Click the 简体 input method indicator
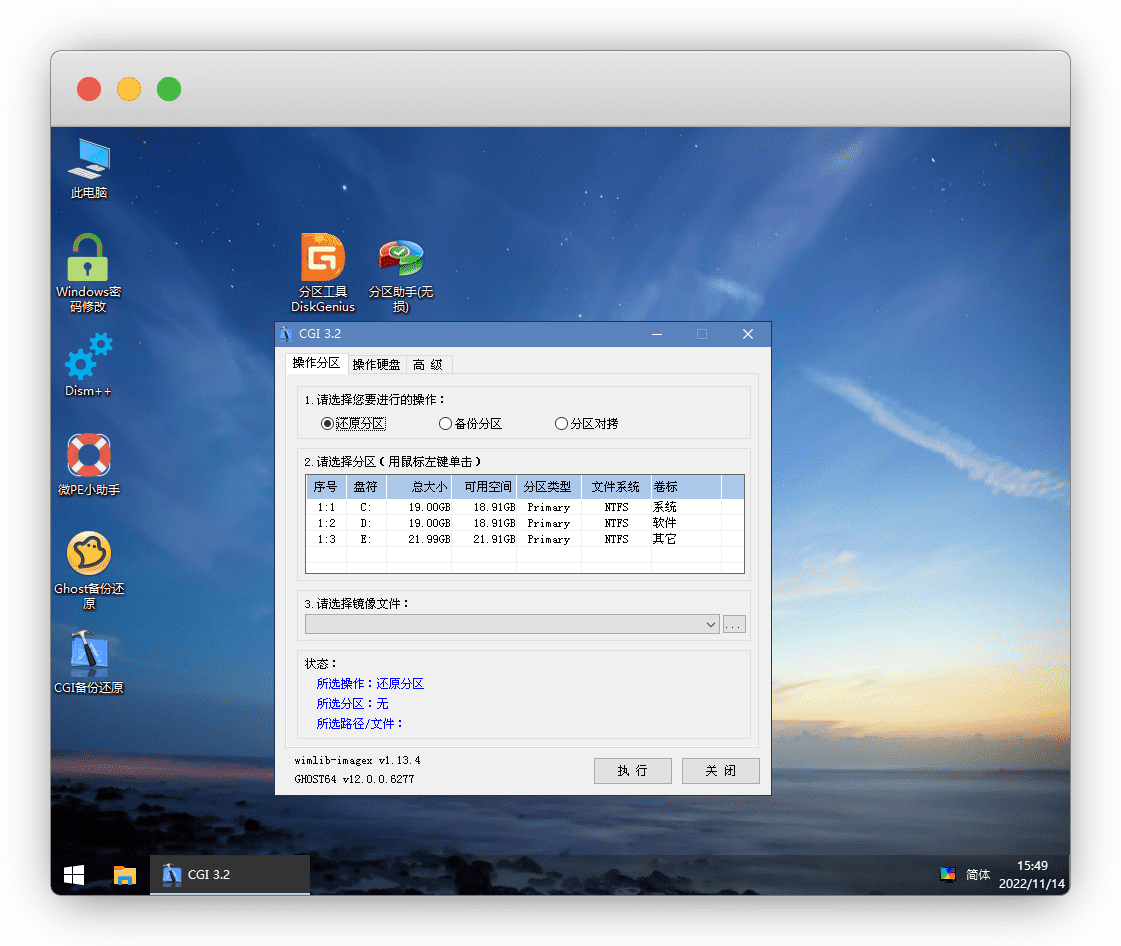 pyautogui.click(x=977, y=875)
